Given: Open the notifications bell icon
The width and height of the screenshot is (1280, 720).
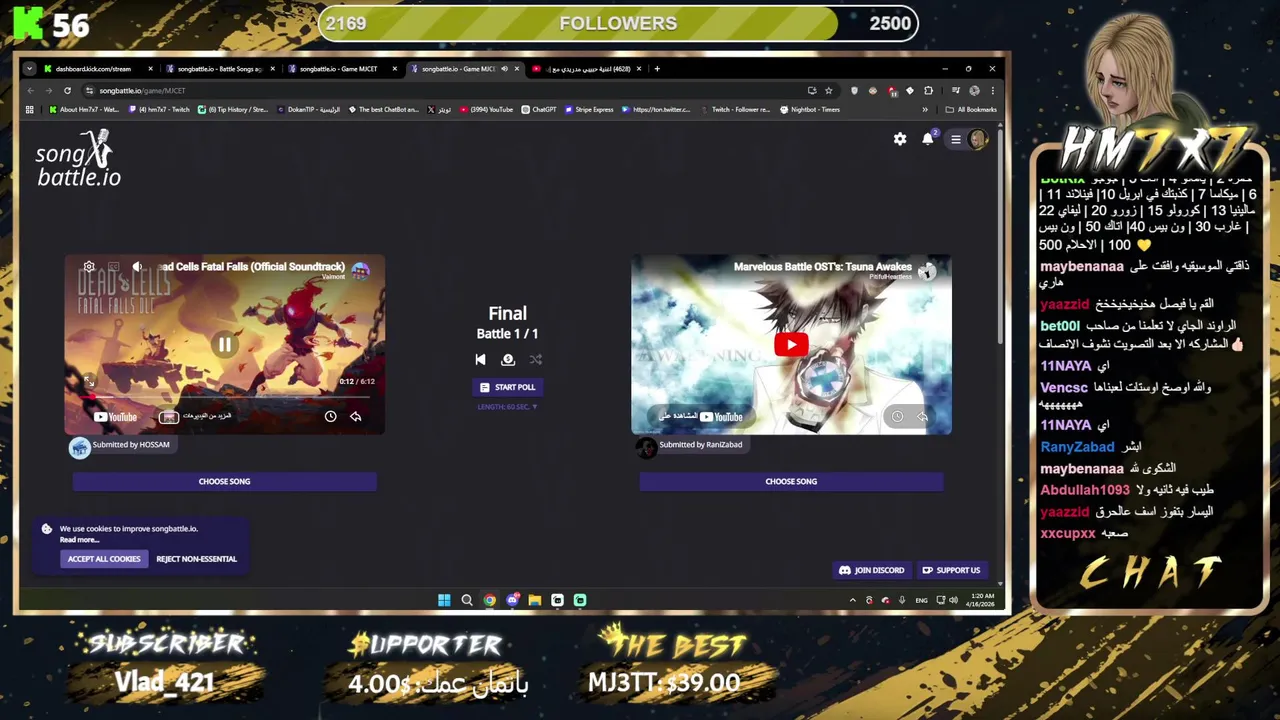Looking at the screenshot, I should pyautogui.click(x=928, y=139).
